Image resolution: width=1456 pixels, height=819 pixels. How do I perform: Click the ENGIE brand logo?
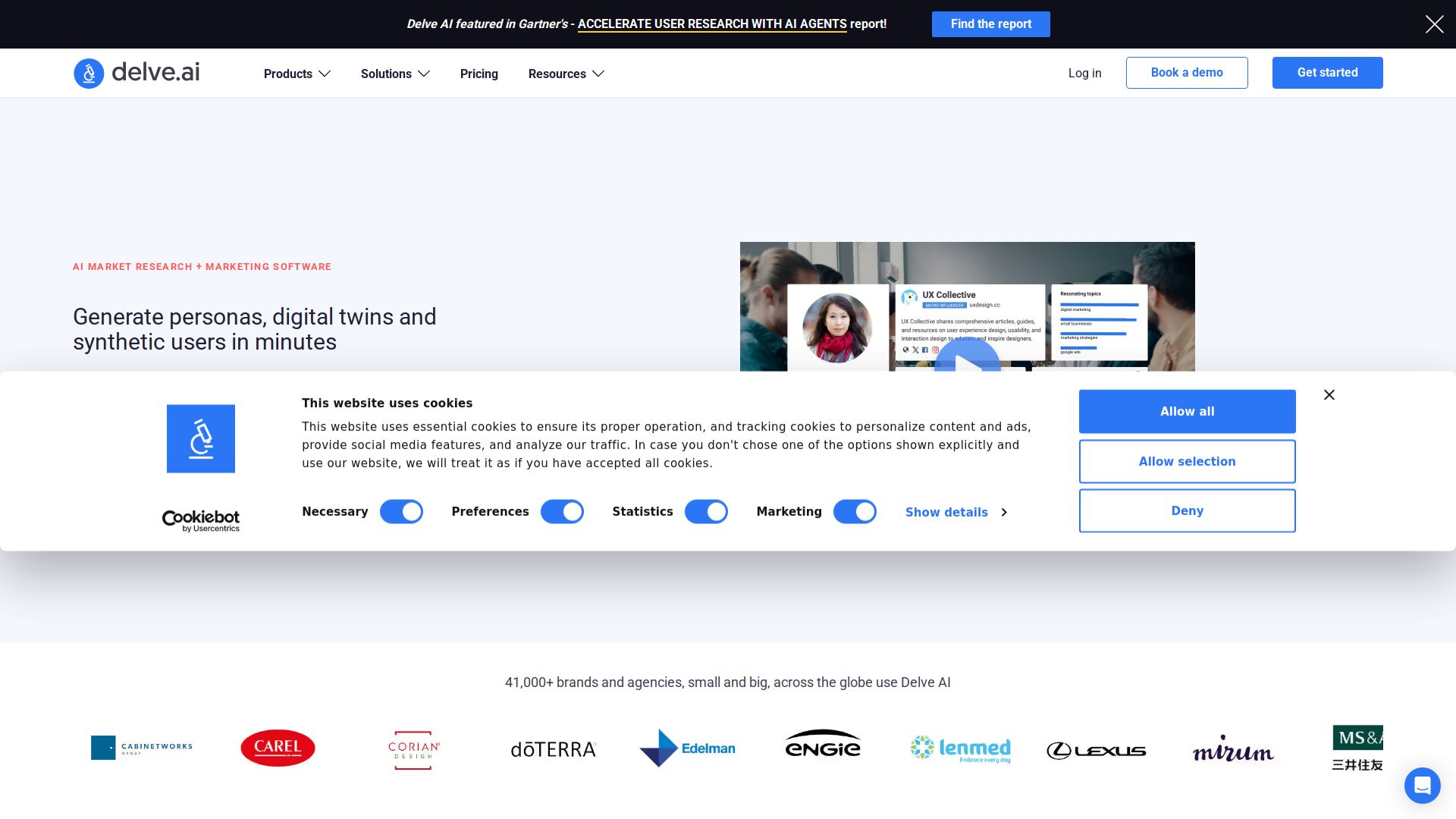point(823,745)
